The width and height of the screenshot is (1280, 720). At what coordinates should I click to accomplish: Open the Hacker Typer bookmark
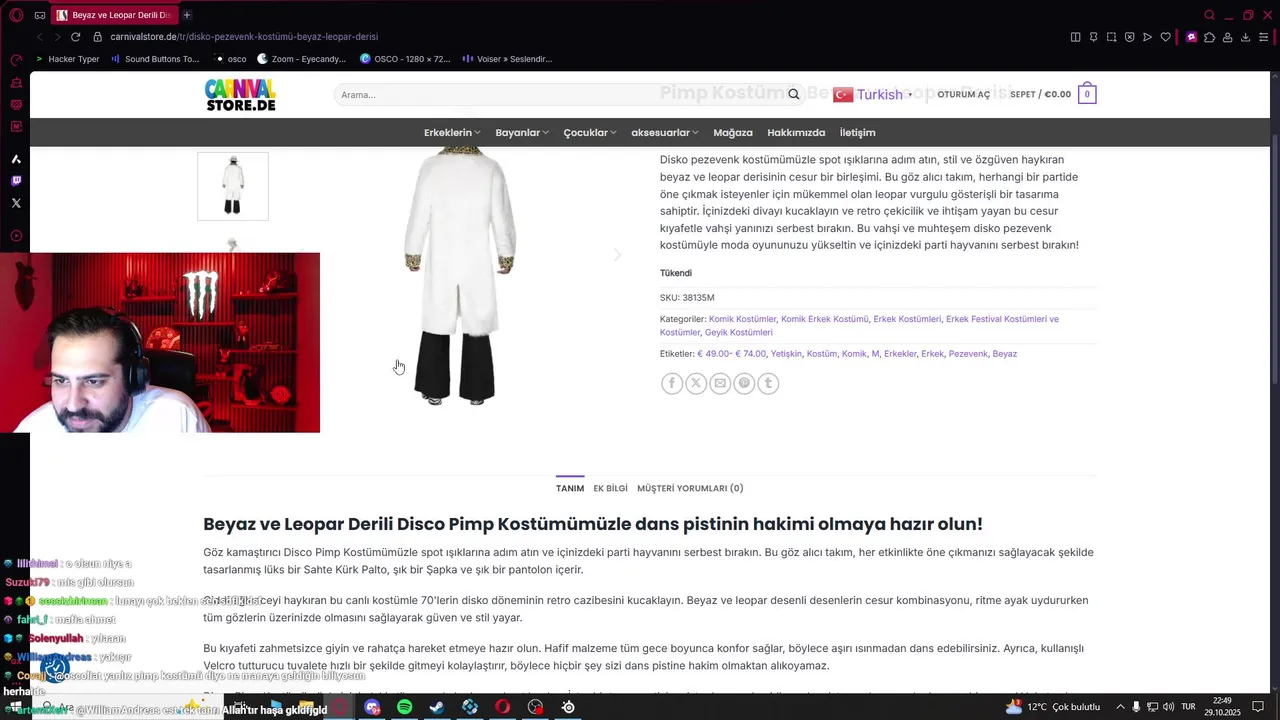tap(66, 59)
